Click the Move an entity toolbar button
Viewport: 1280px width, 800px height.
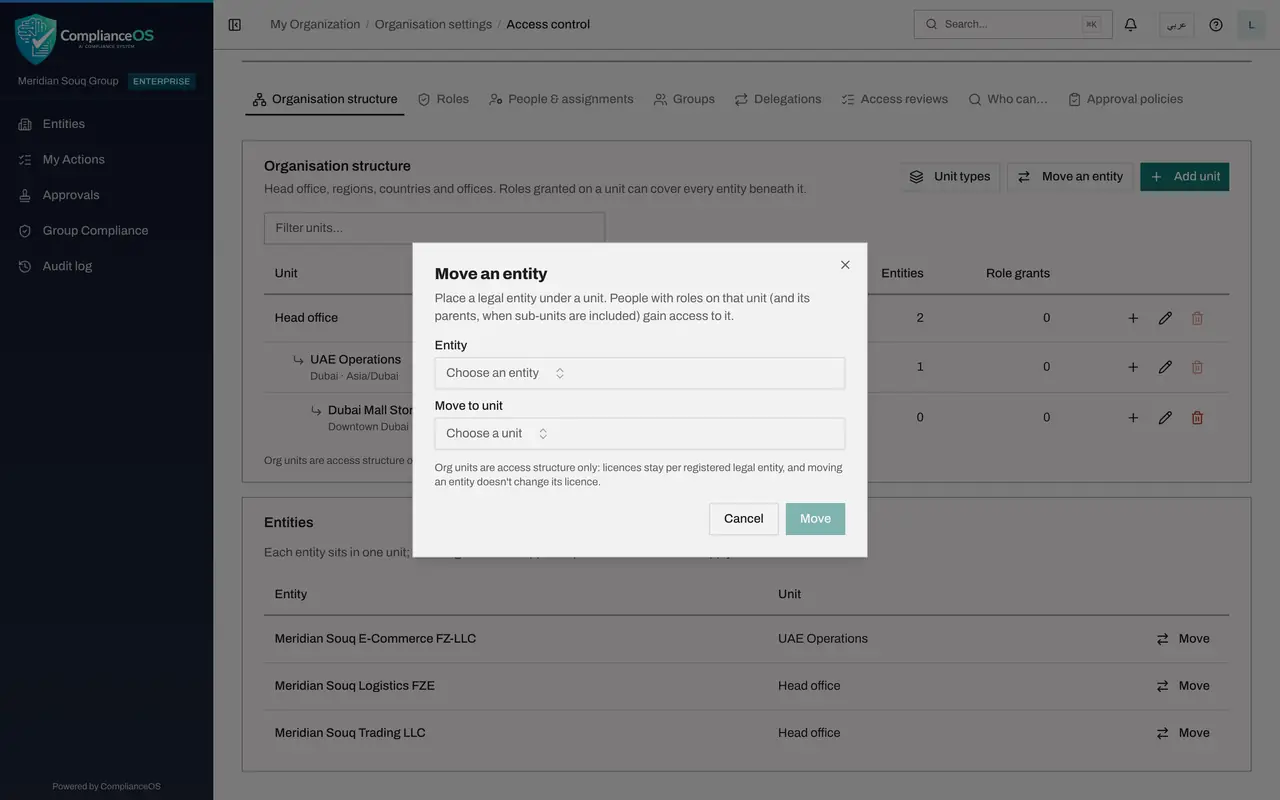(x=1070, y=177)
